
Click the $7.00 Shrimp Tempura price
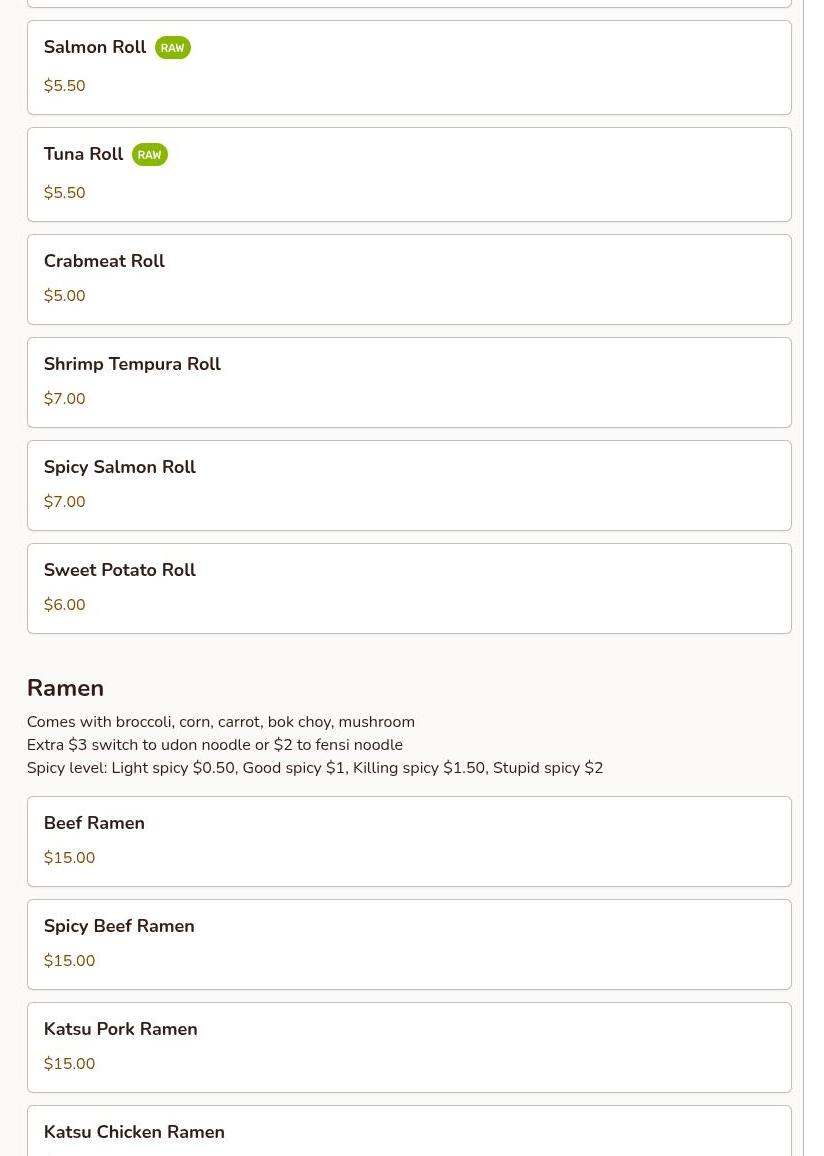(x=64, y=399)
